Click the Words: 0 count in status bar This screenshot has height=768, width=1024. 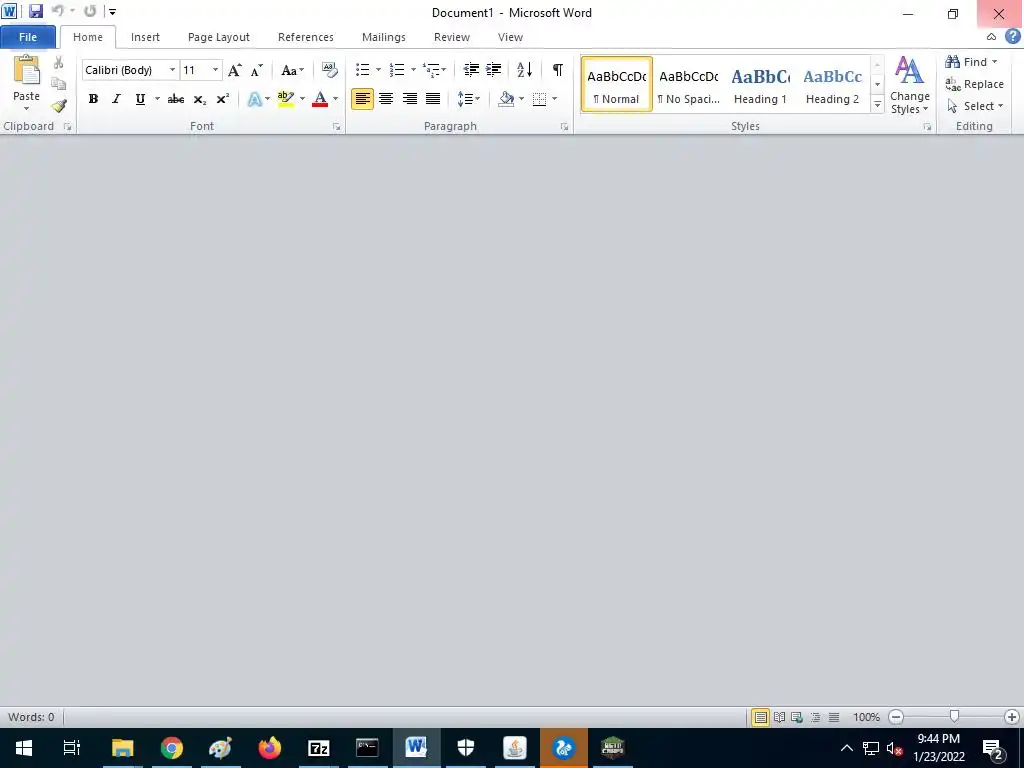coord(31,717)
